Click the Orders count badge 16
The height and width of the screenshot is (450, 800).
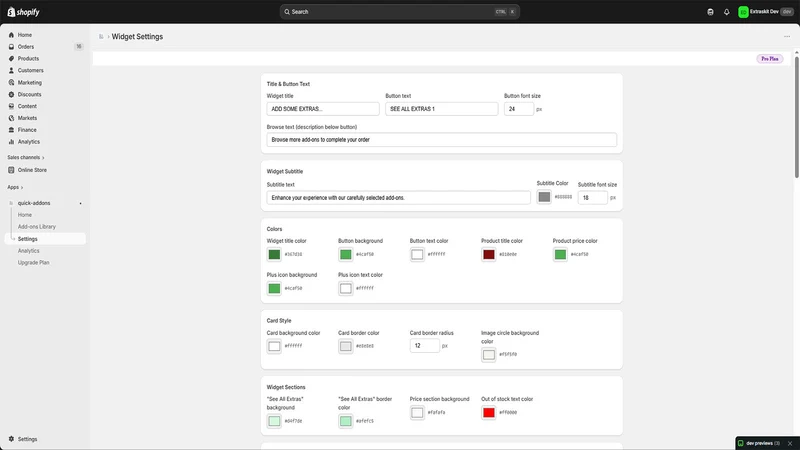(79, 46)
